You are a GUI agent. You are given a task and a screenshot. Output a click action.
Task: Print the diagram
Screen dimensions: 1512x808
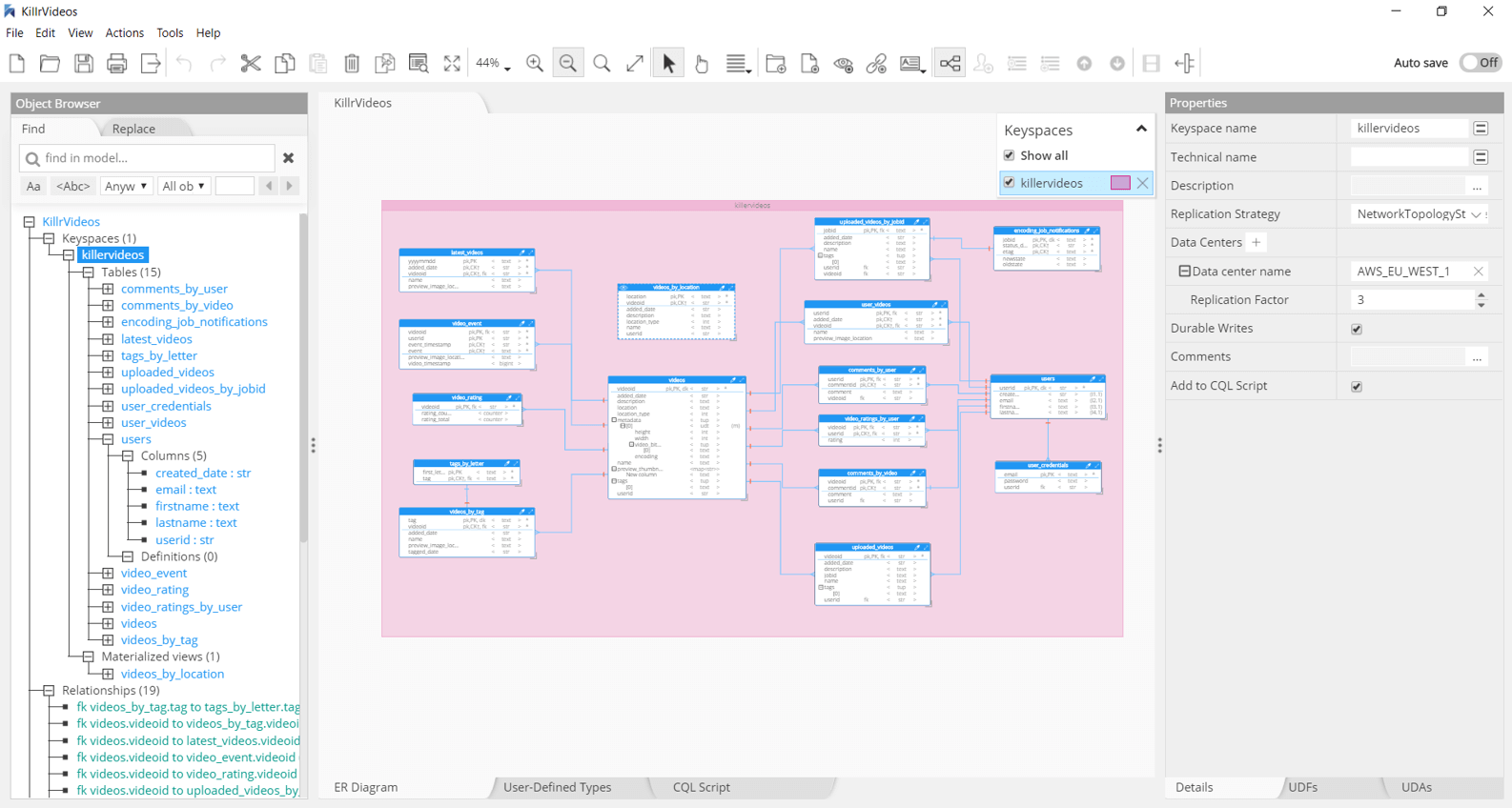pyautogui.click(x=117, y=64)
